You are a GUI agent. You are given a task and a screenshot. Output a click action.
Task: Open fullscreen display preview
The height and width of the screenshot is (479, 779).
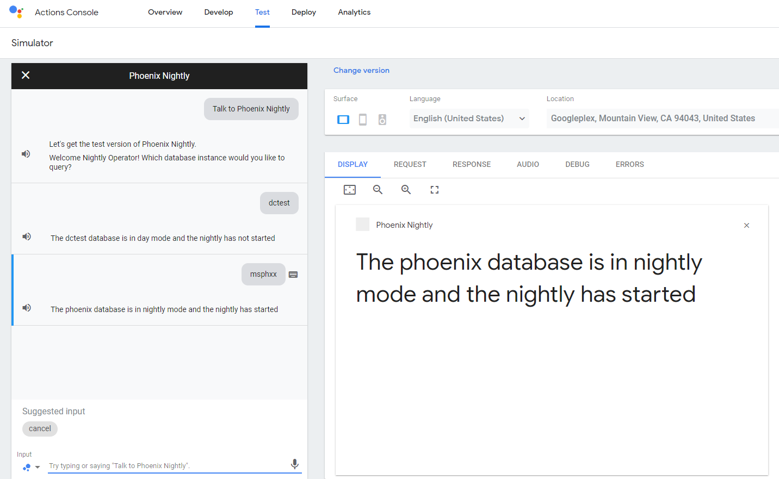pyautogui.click(x=435, y=190)
